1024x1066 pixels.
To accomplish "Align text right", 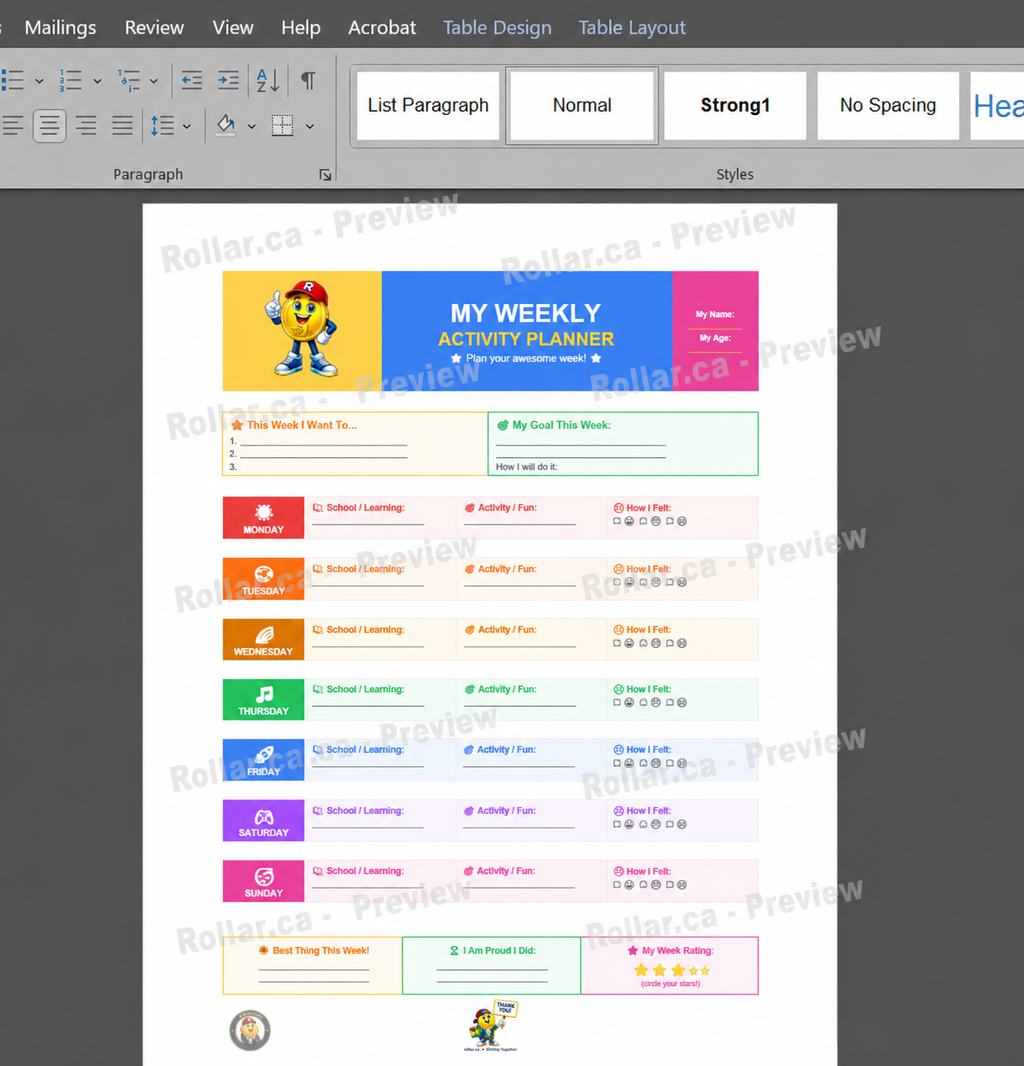I will [86, 126].
